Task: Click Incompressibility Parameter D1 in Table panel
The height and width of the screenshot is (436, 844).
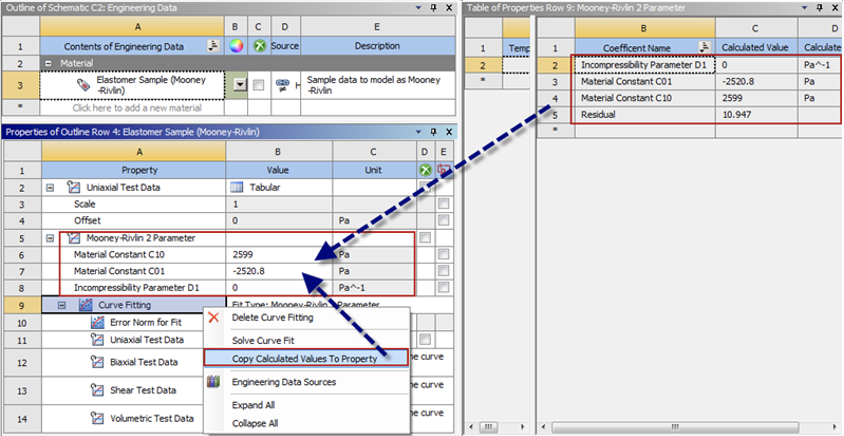Action: tap(644, 65)
